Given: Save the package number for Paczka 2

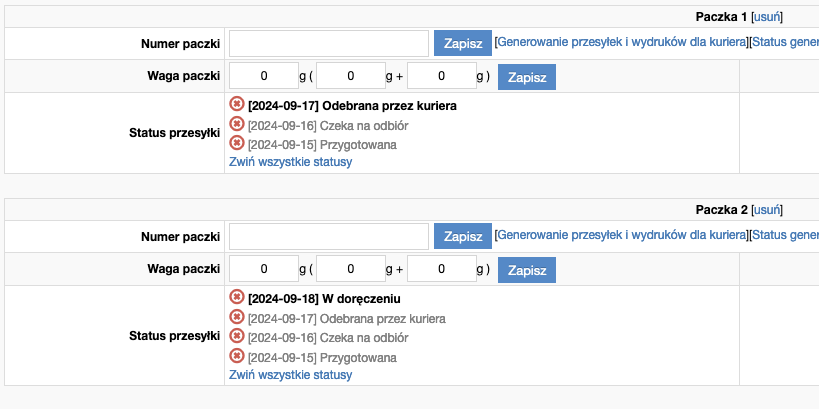Looking at the screenshot, I should [463, 236].
